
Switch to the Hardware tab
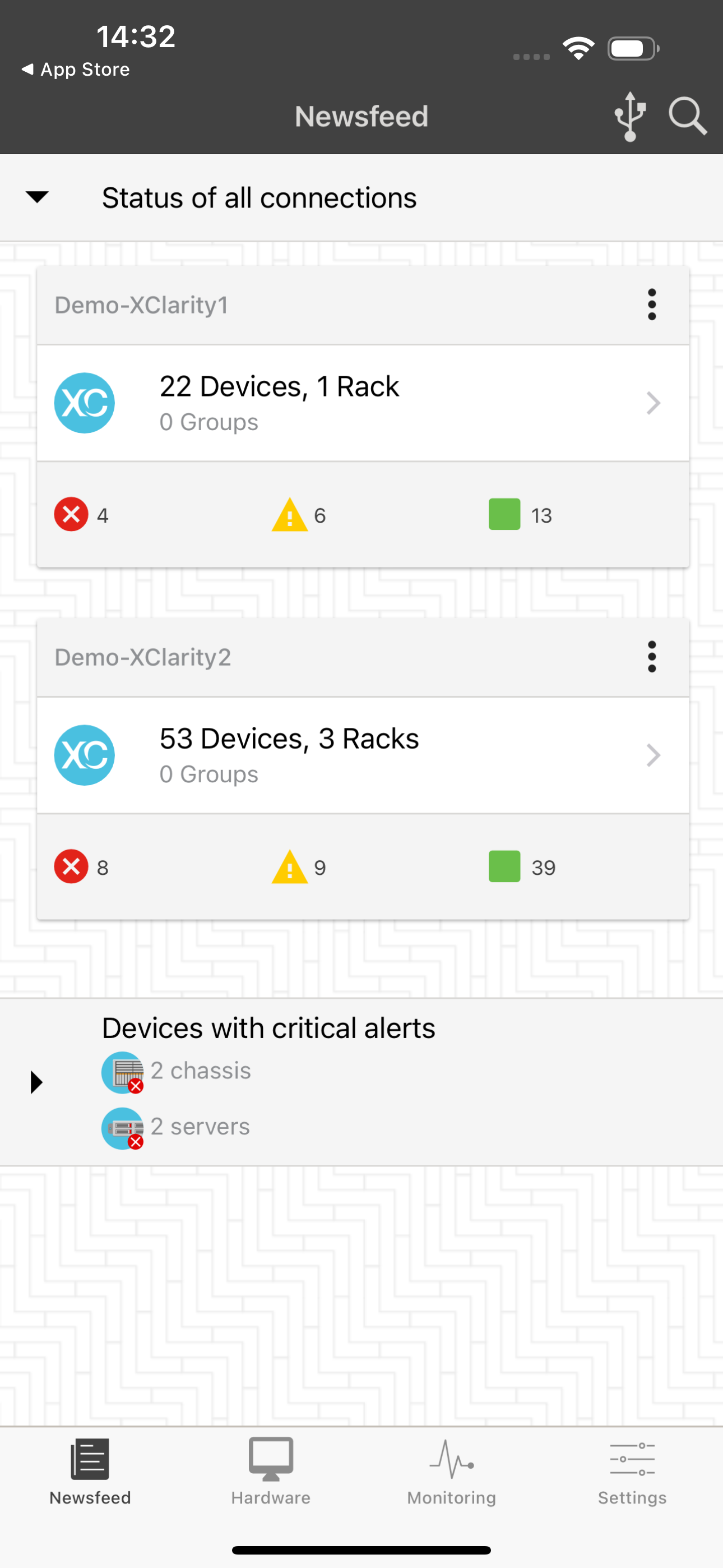(x=271, y=1471)
